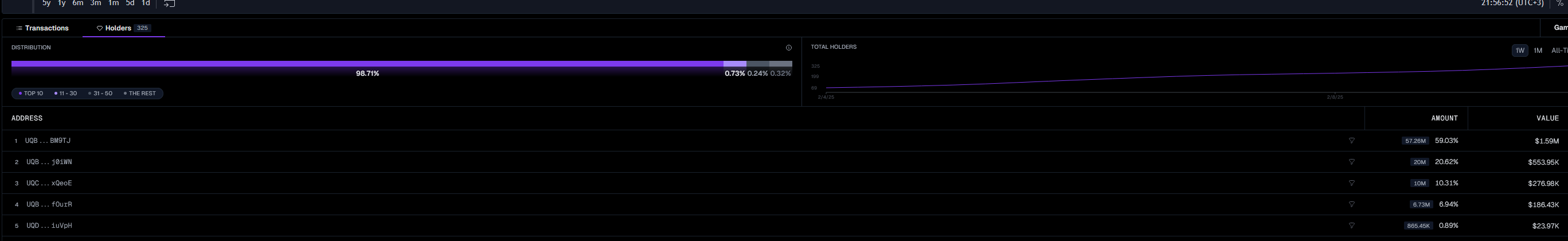The width and height of the screenshot is (1568, 241).
Task: Toggle TOP 10 legend entry
Action: click(x=30, y=94)
